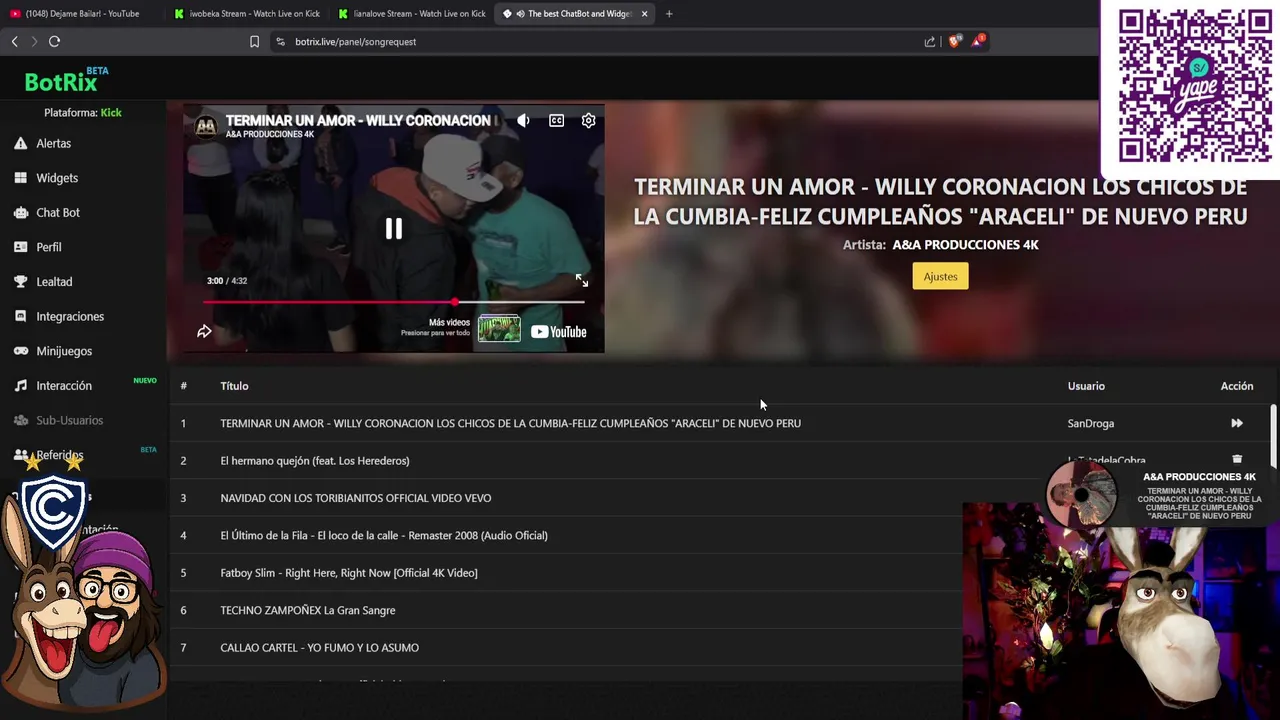The image size is (1280, 720).
Task: Close the BotRix ChatBot browser tab
Action: click(x=644, y=14)
